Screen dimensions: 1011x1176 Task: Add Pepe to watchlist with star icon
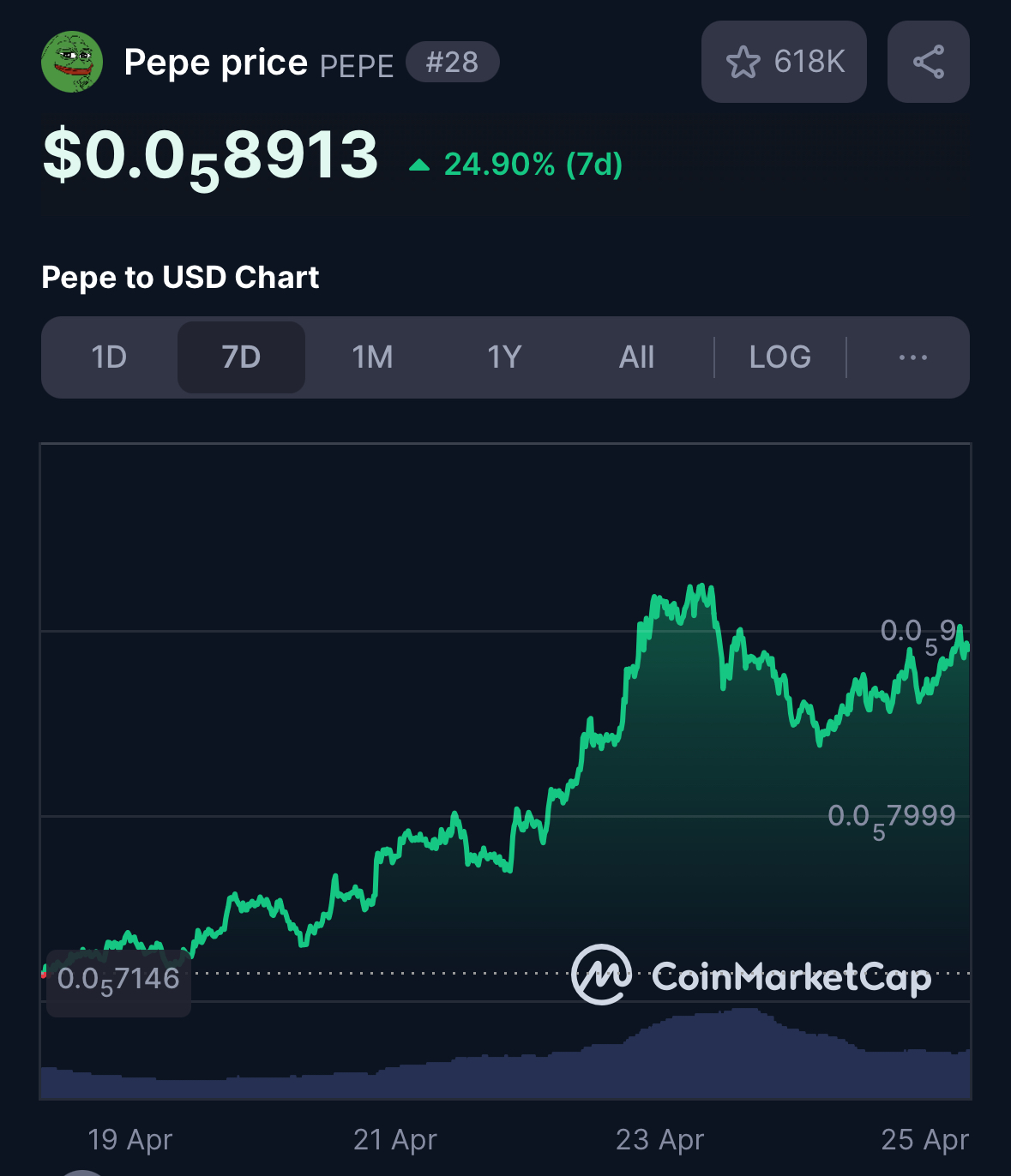(x=743, y=62)
